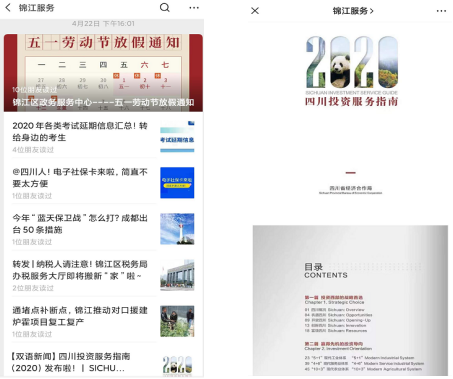
Task: Open 五一劳动节放假通知 banner article
Action: pos(103,73)
